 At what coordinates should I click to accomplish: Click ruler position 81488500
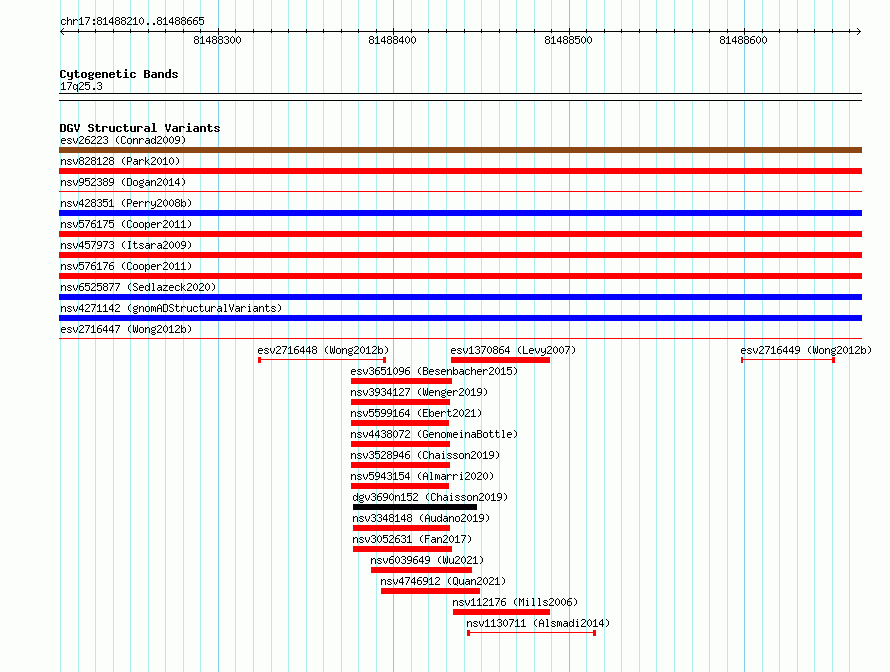568,40
